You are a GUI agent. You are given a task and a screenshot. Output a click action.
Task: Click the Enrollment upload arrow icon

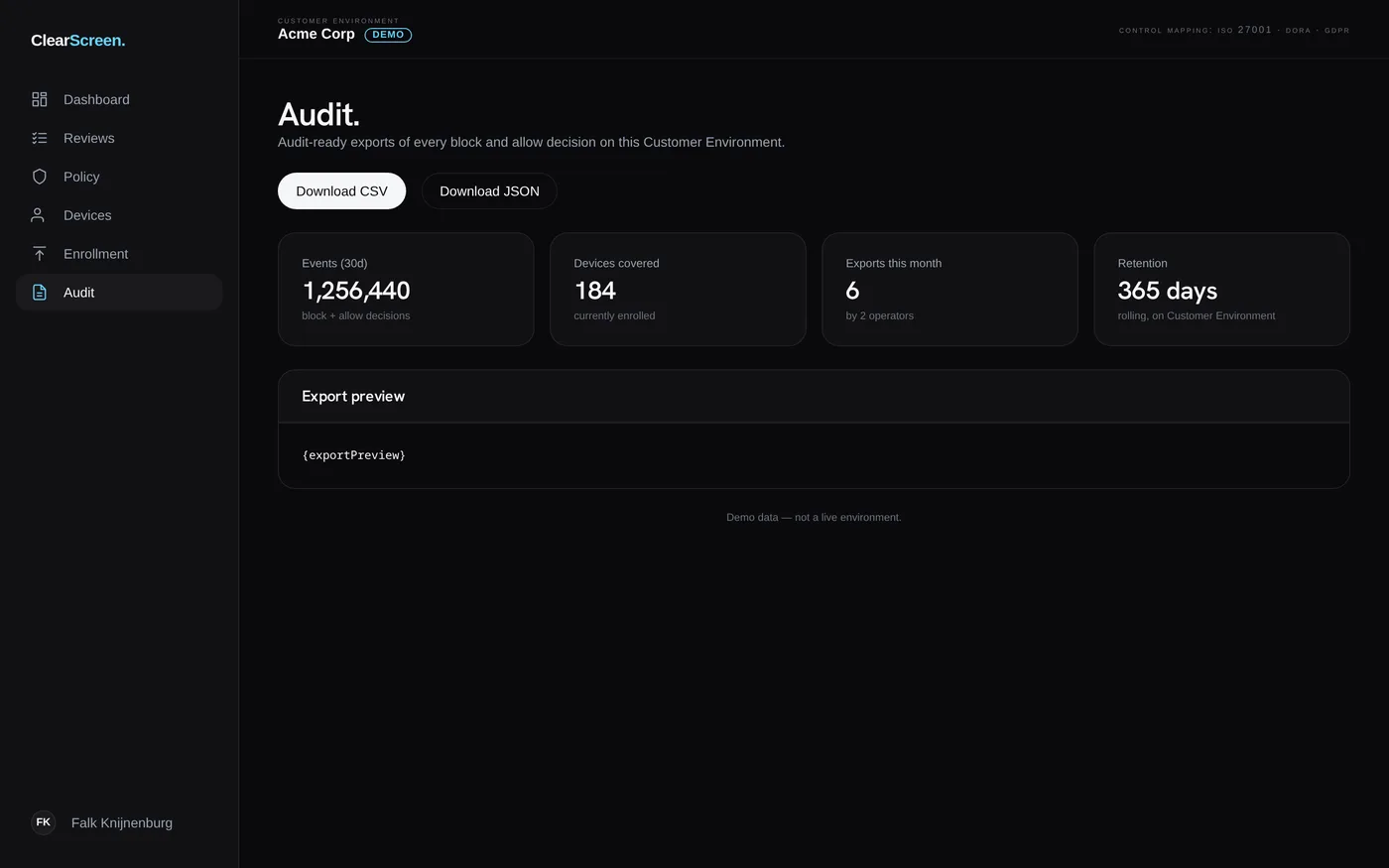coord(40,254)
